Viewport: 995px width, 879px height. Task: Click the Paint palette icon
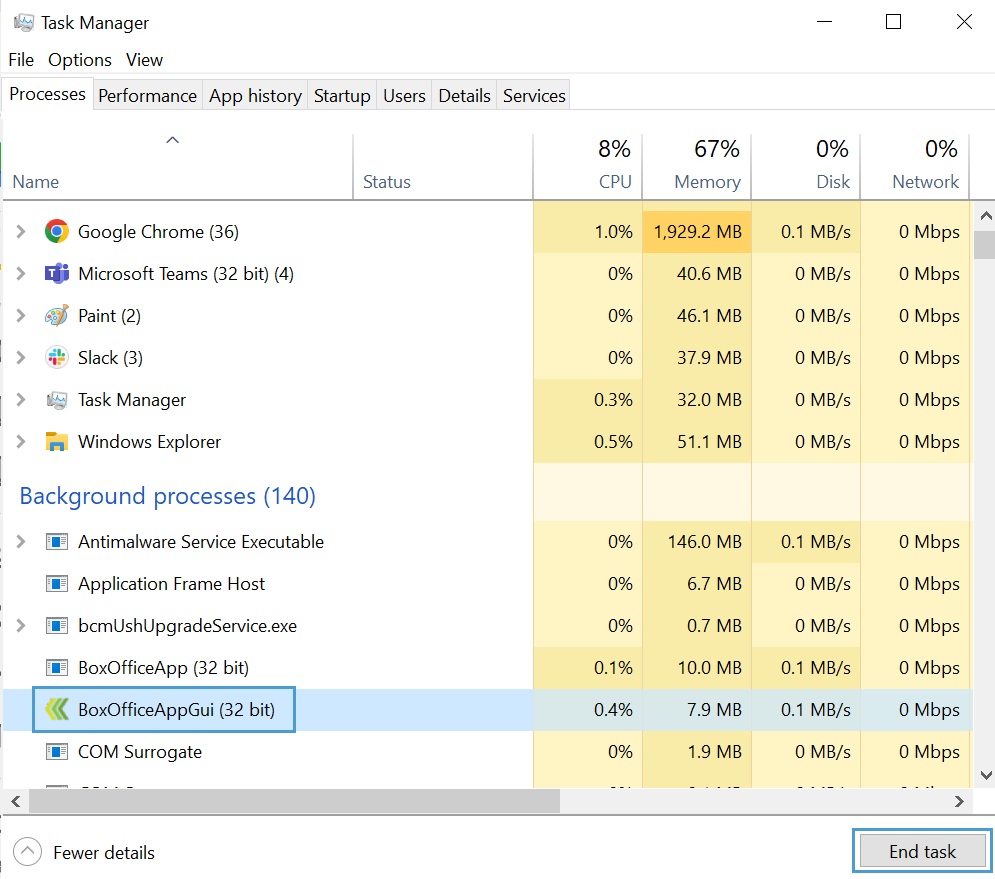(57, 316)
